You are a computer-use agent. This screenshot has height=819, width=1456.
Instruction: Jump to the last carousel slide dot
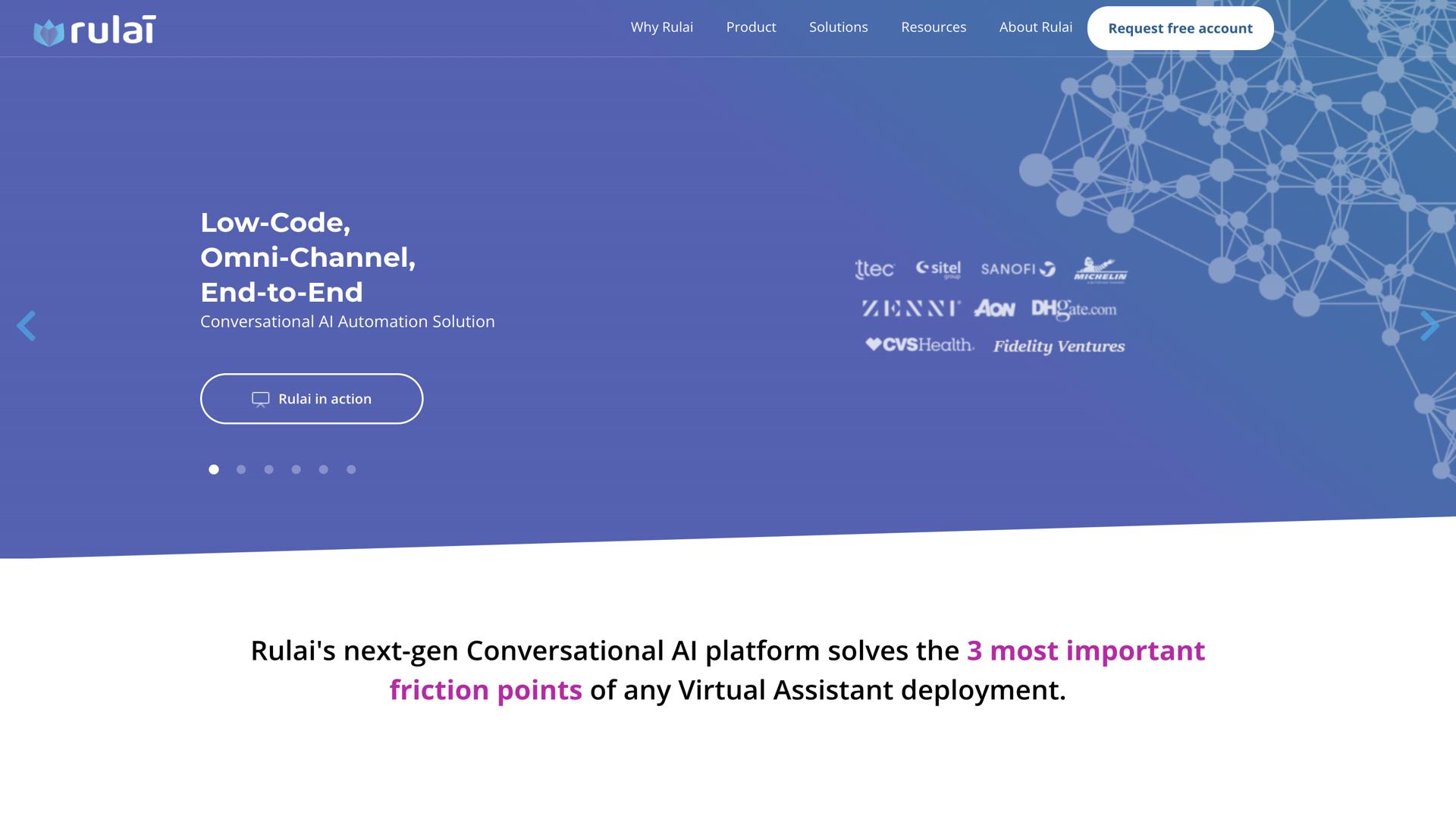(351, 469)
